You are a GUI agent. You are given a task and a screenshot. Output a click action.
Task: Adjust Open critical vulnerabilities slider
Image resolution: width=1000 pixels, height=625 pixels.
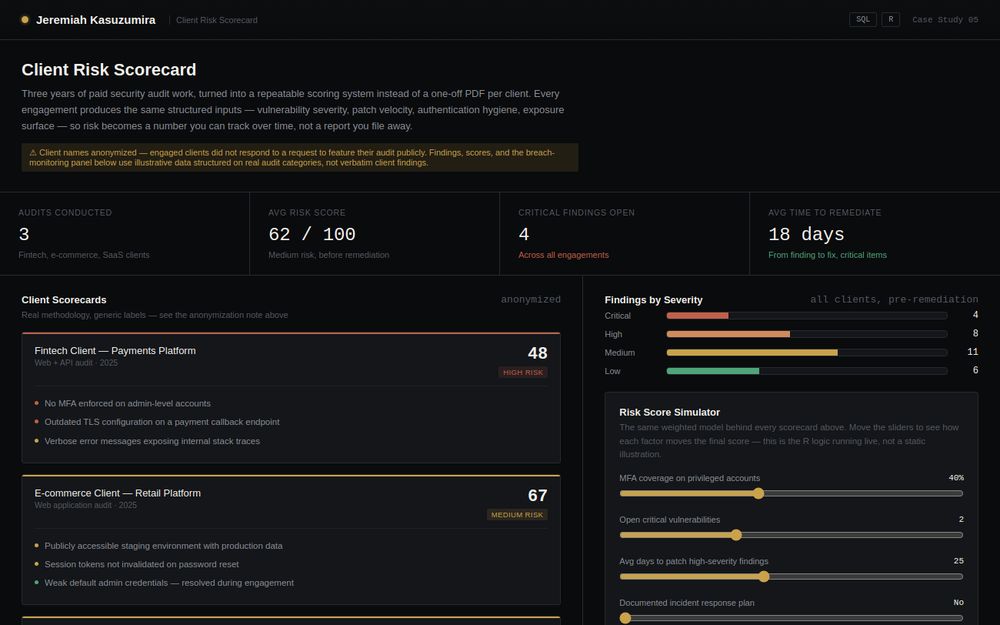[791, 535]
